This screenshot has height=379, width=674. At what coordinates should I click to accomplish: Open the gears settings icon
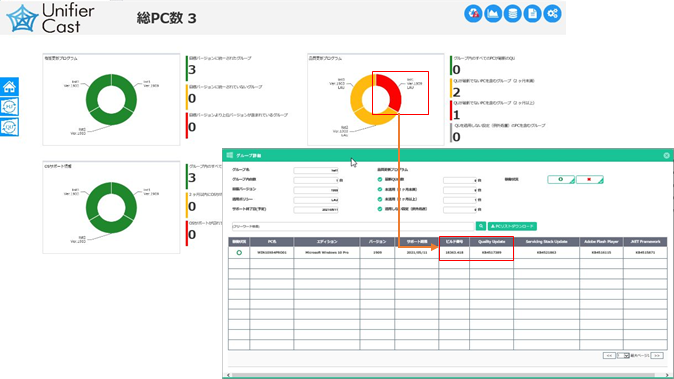pyautogui.click(x=552, y=14)
